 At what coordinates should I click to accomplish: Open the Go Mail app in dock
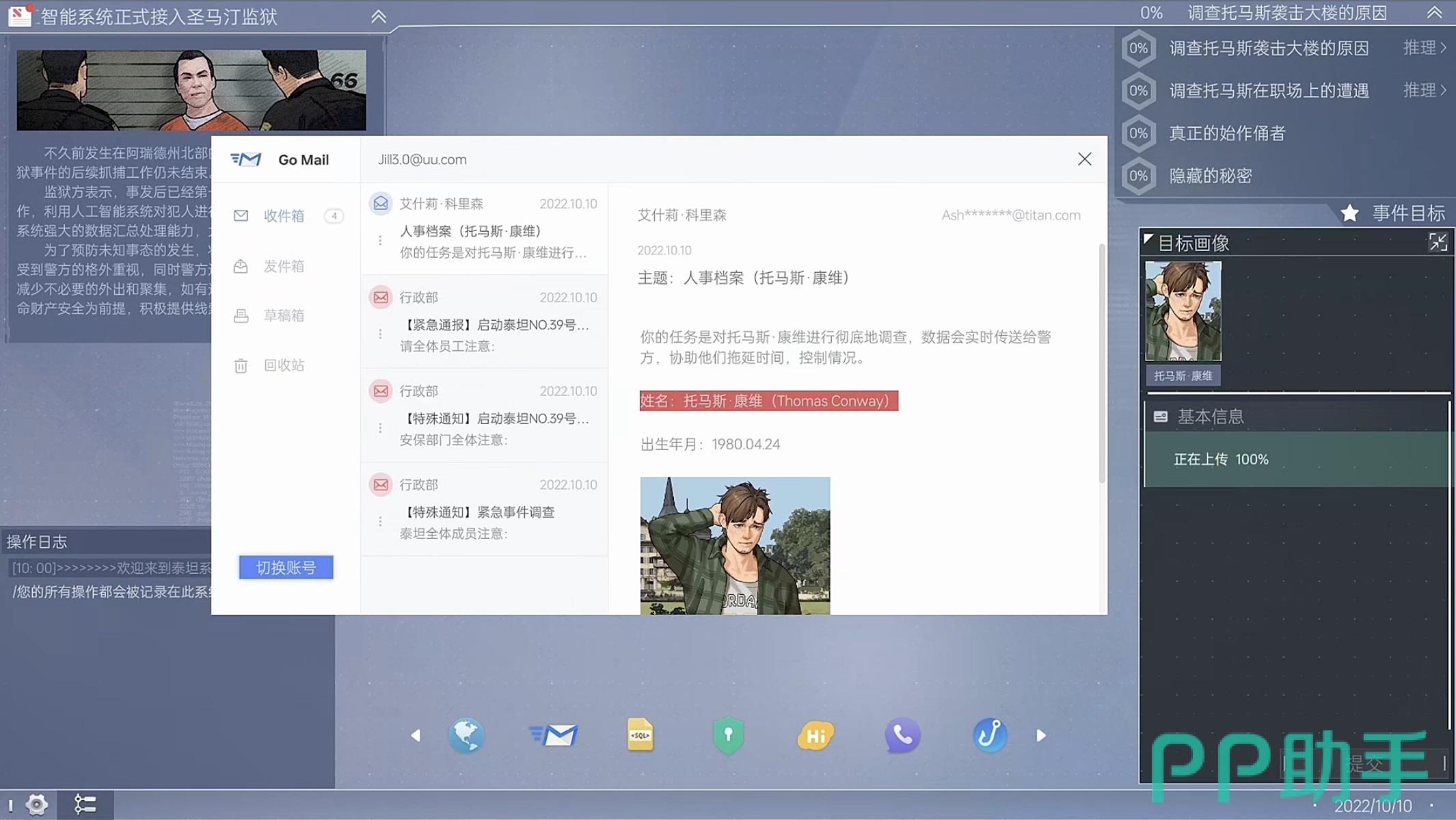click(x=554, y=736)
